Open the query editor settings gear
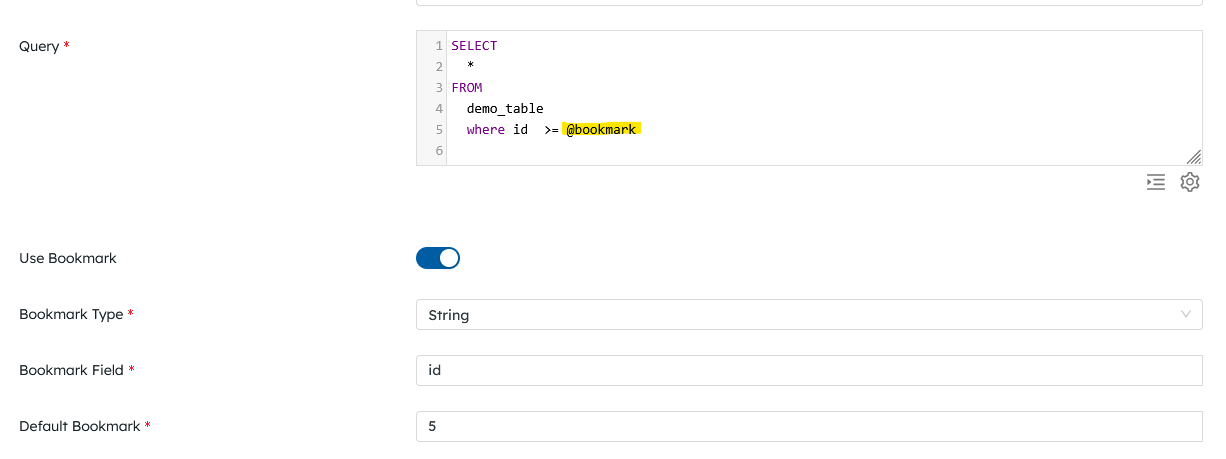The width and height of the screenshot is (1226, 459). pyautogui.click(x=1189, y=182)
